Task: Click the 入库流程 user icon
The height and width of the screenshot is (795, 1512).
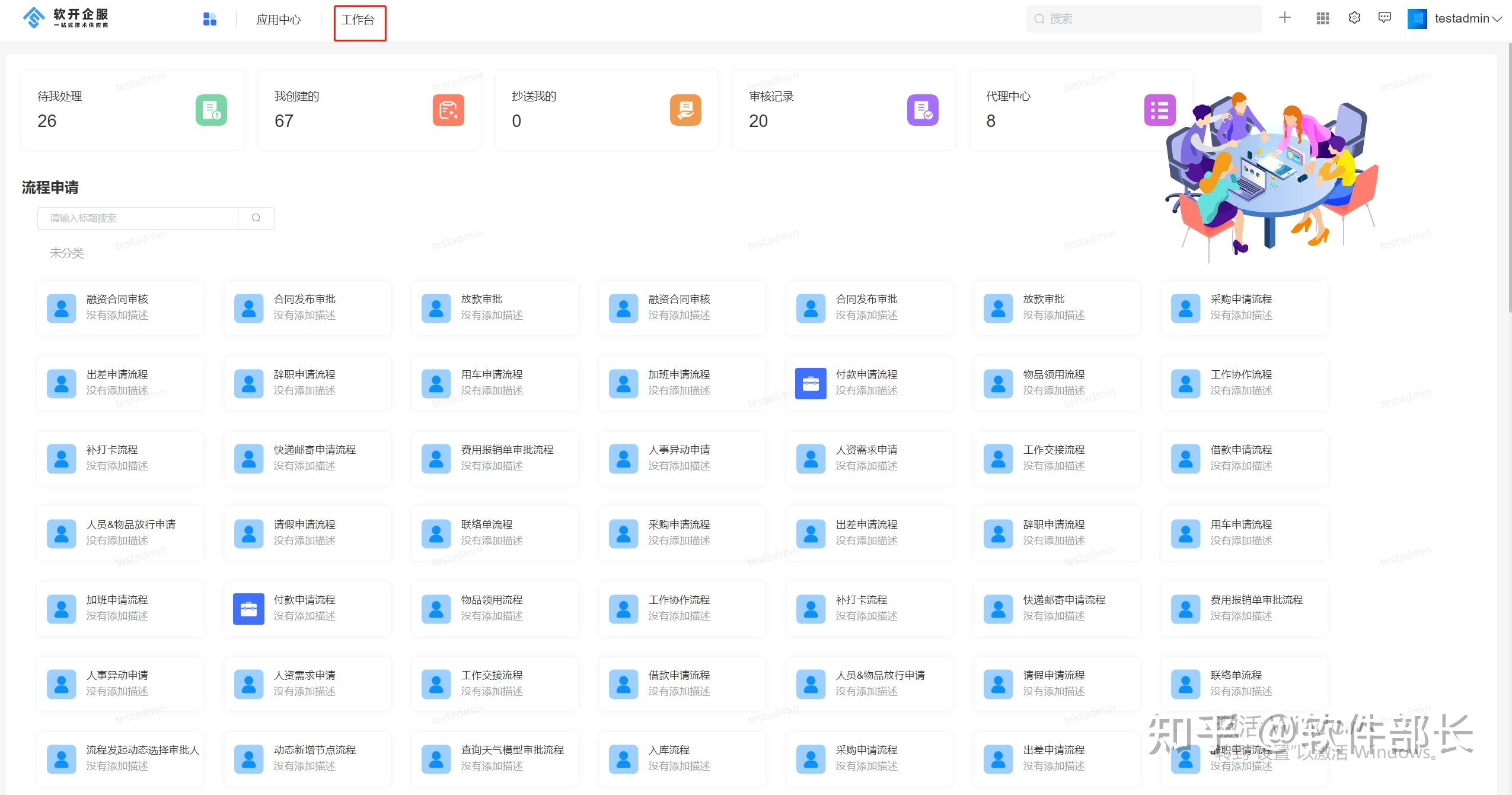Action: click(624, 759)
